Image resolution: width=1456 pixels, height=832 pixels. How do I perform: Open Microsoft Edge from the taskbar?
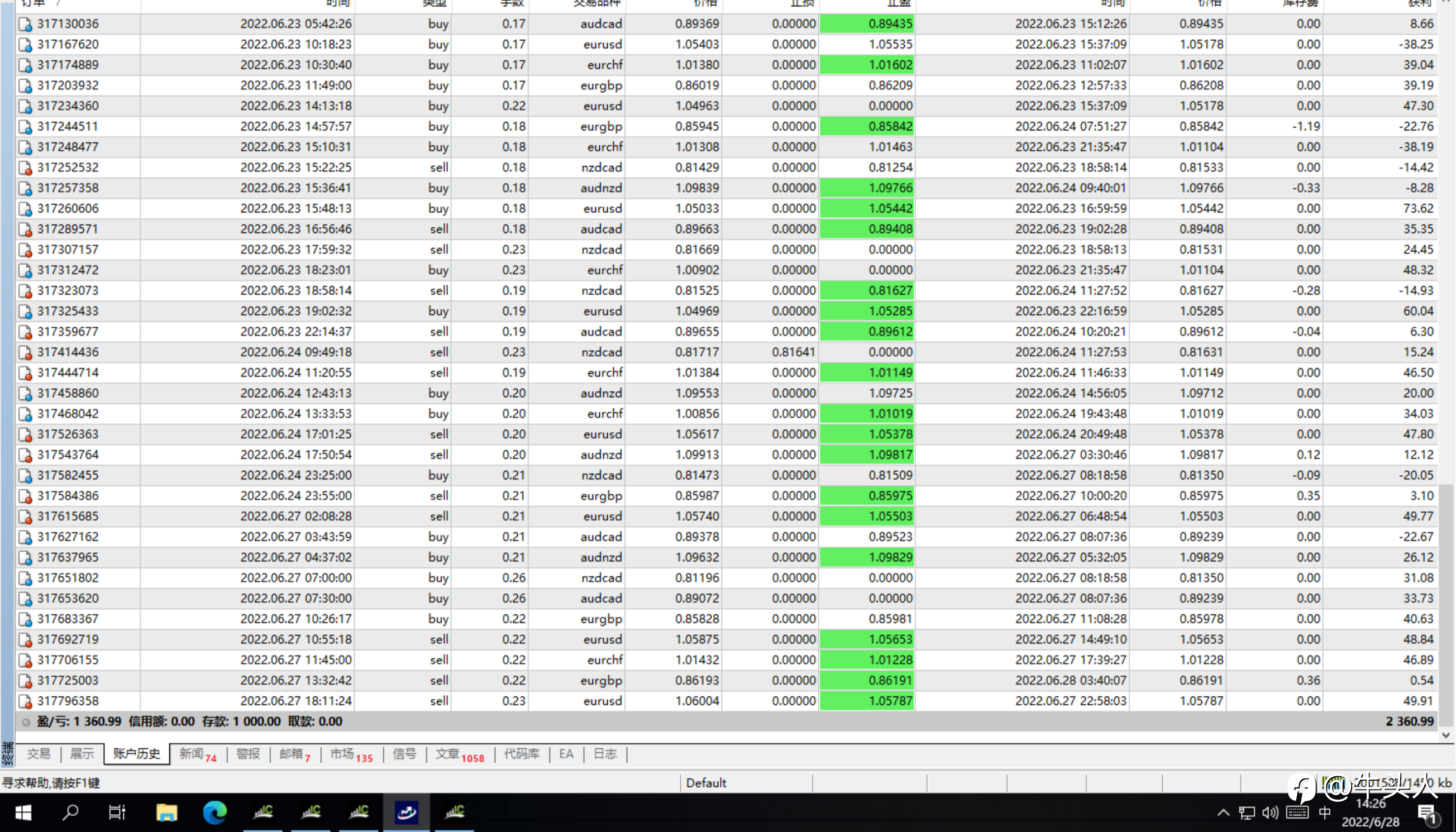(x=214, y=812)
